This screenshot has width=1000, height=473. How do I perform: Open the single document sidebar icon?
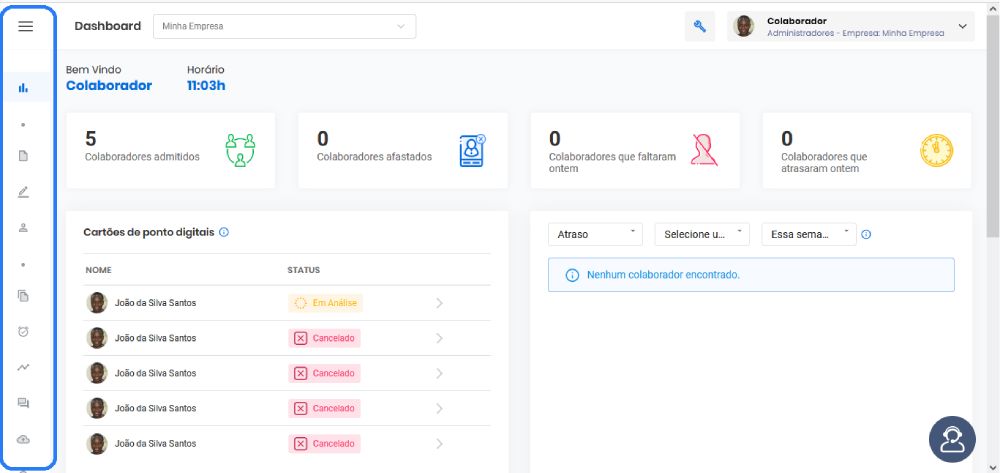coord(24,156)
